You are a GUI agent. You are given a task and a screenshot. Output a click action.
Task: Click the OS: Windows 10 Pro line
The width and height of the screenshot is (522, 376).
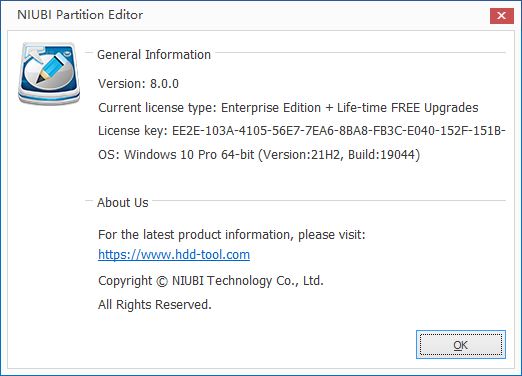point(259,155)
